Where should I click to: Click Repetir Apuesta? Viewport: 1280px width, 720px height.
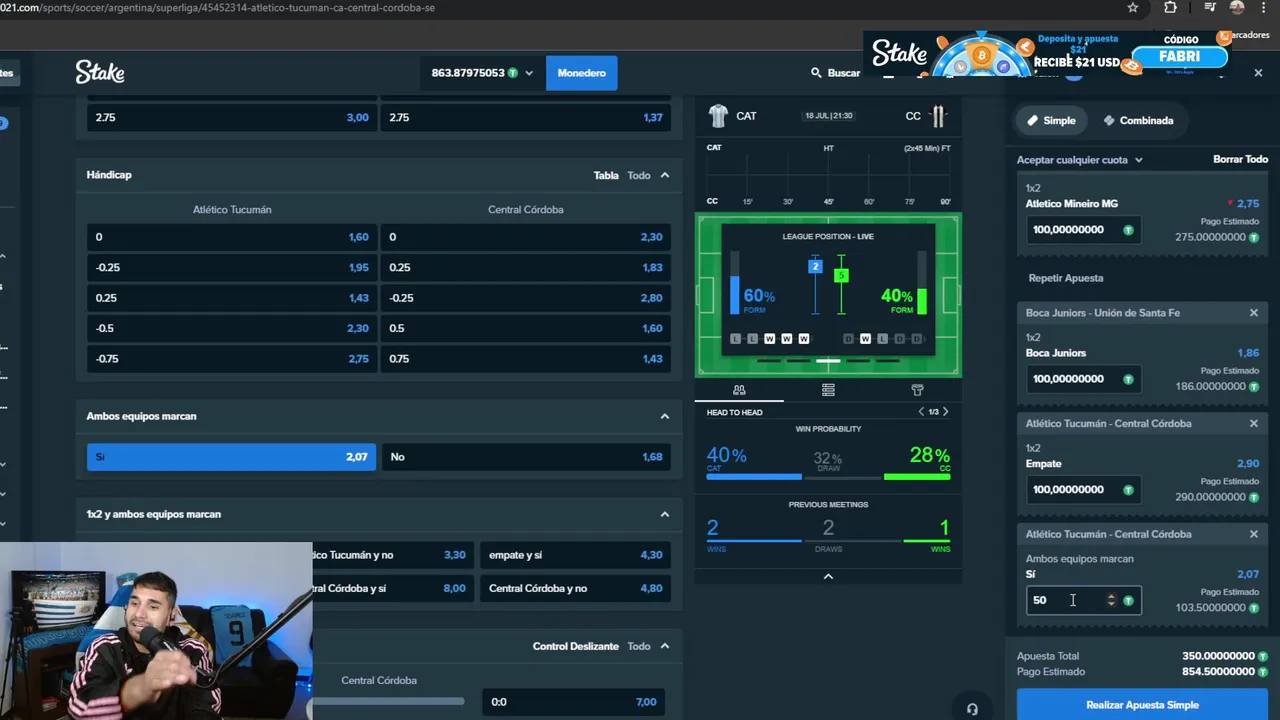(x=1066, y=278)
